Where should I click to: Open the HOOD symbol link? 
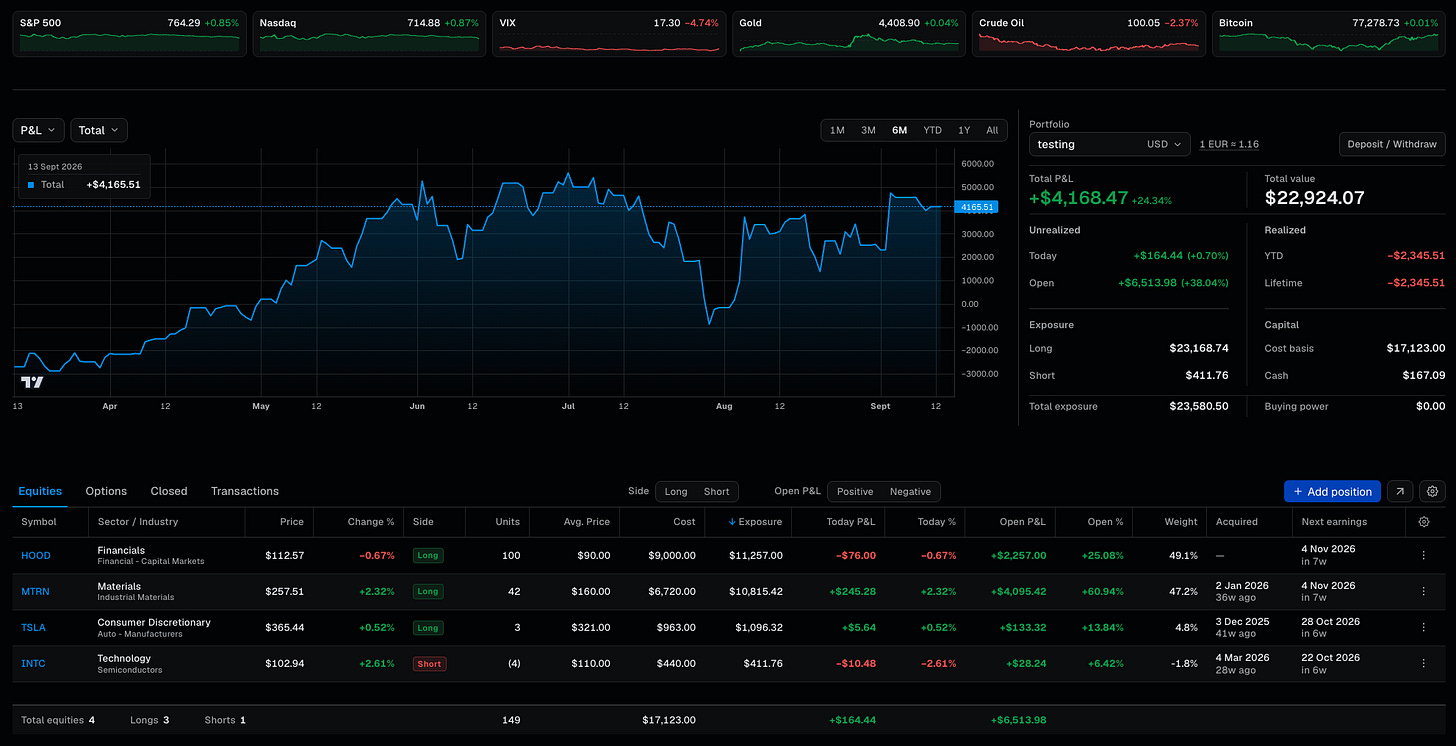click(x=36, y=556)
